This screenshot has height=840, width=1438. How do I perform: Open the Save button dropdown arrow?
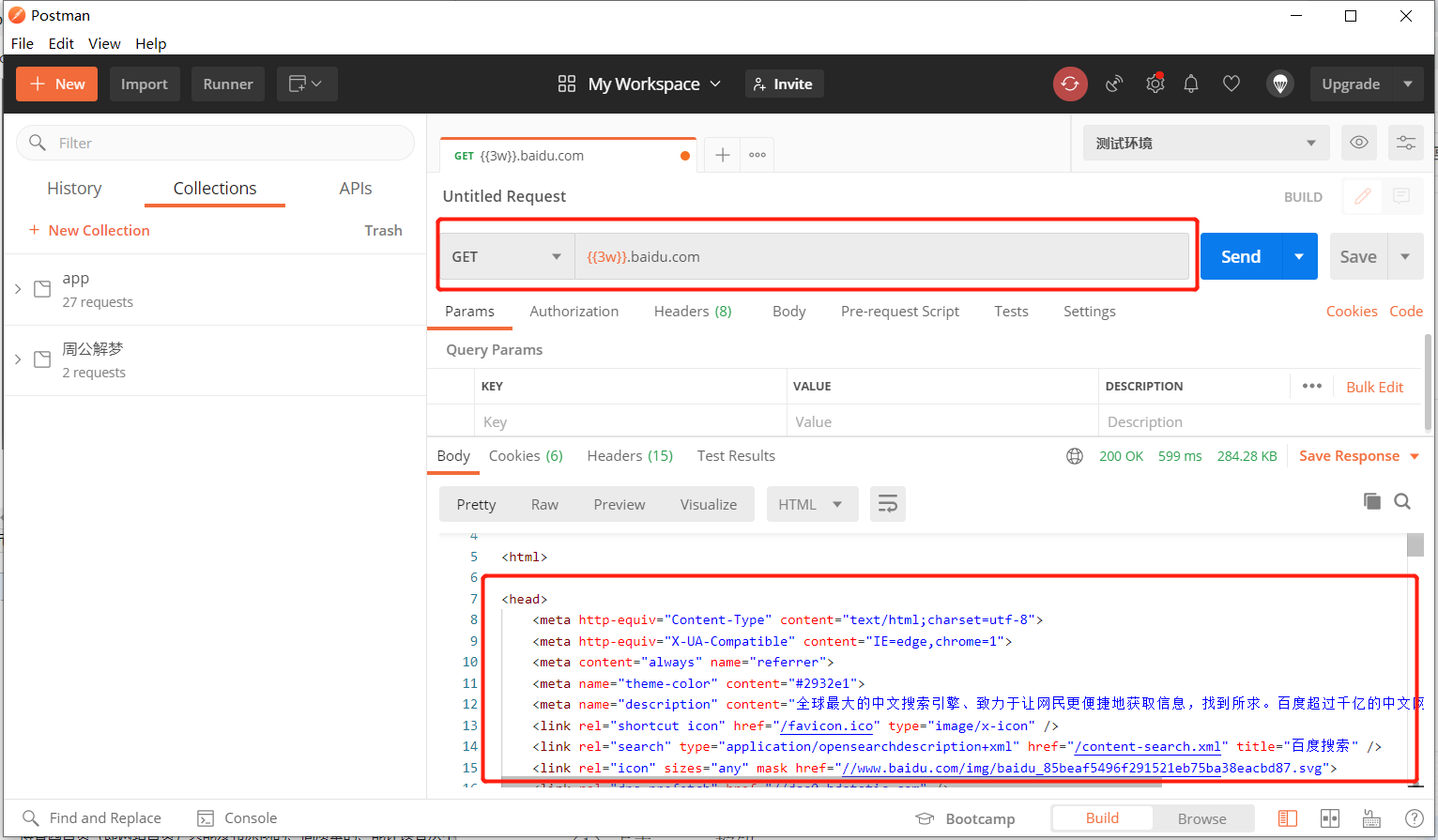(1405, 256)
